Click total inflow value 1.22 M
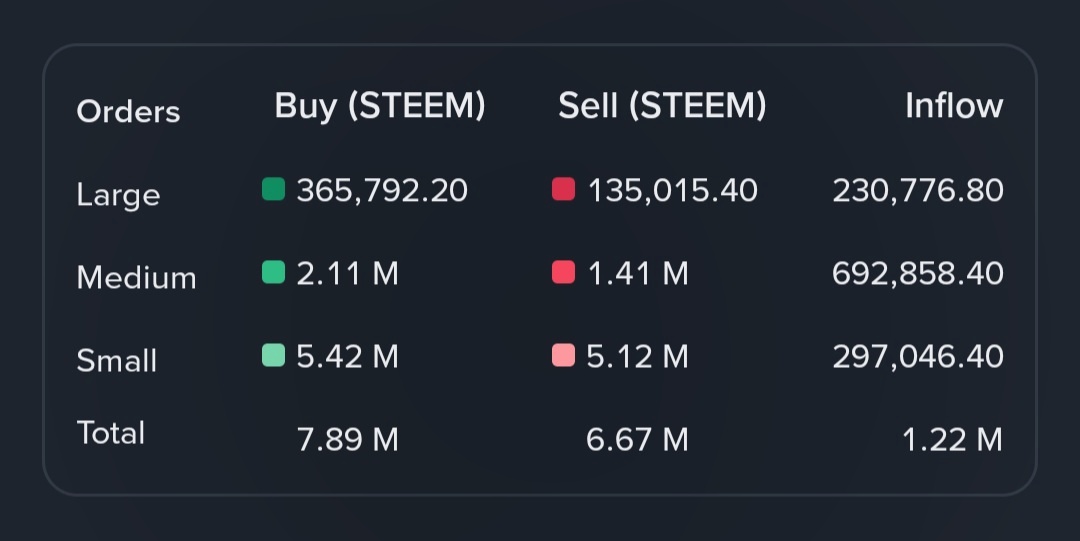 [x=953, y=440]
